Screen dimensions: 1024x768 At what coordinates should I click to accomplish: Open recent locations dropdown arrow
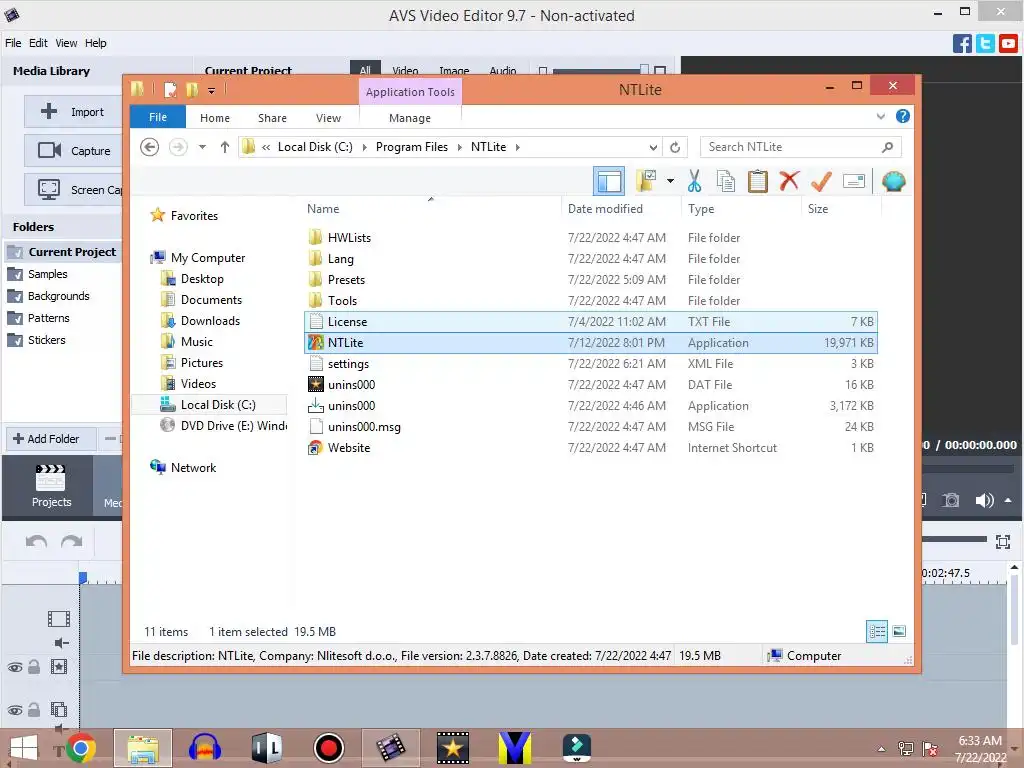click(x=202, y=147)
